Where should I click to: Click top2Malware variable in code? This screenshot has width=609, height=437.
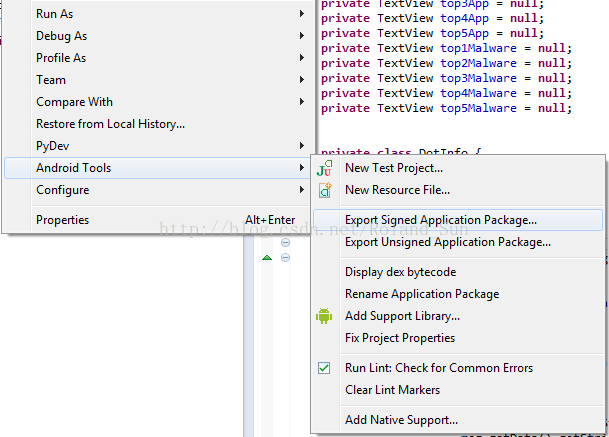[478, 63]
